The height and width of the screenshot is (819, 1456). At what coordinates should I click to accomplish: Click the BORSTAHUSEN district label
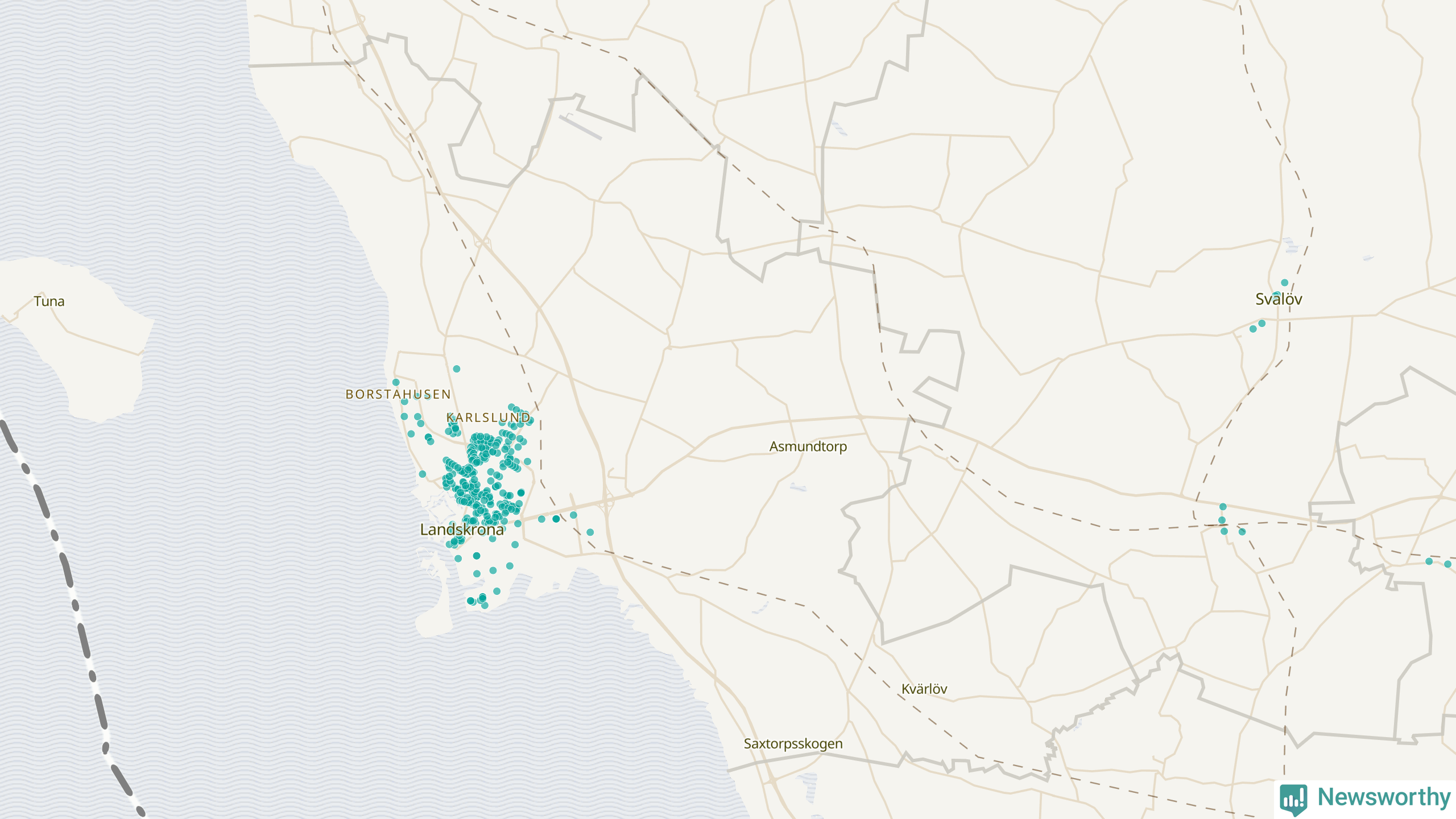398,394
